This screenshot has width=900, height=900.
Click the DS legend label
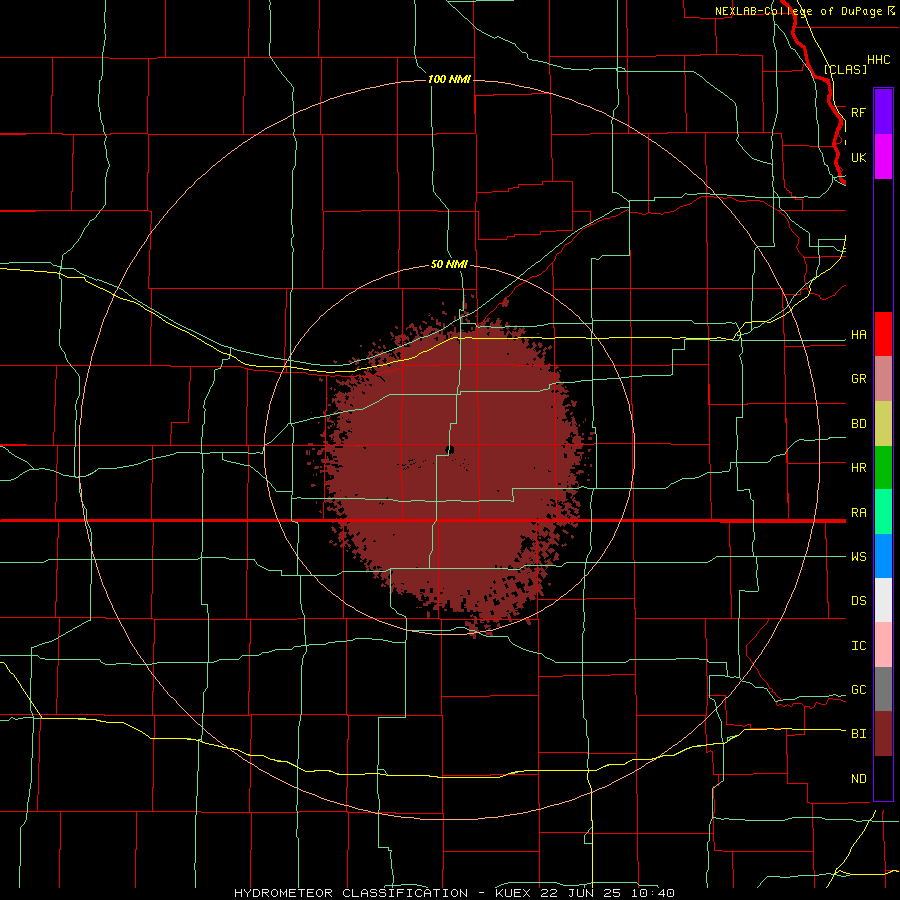(x=858, y=601)
